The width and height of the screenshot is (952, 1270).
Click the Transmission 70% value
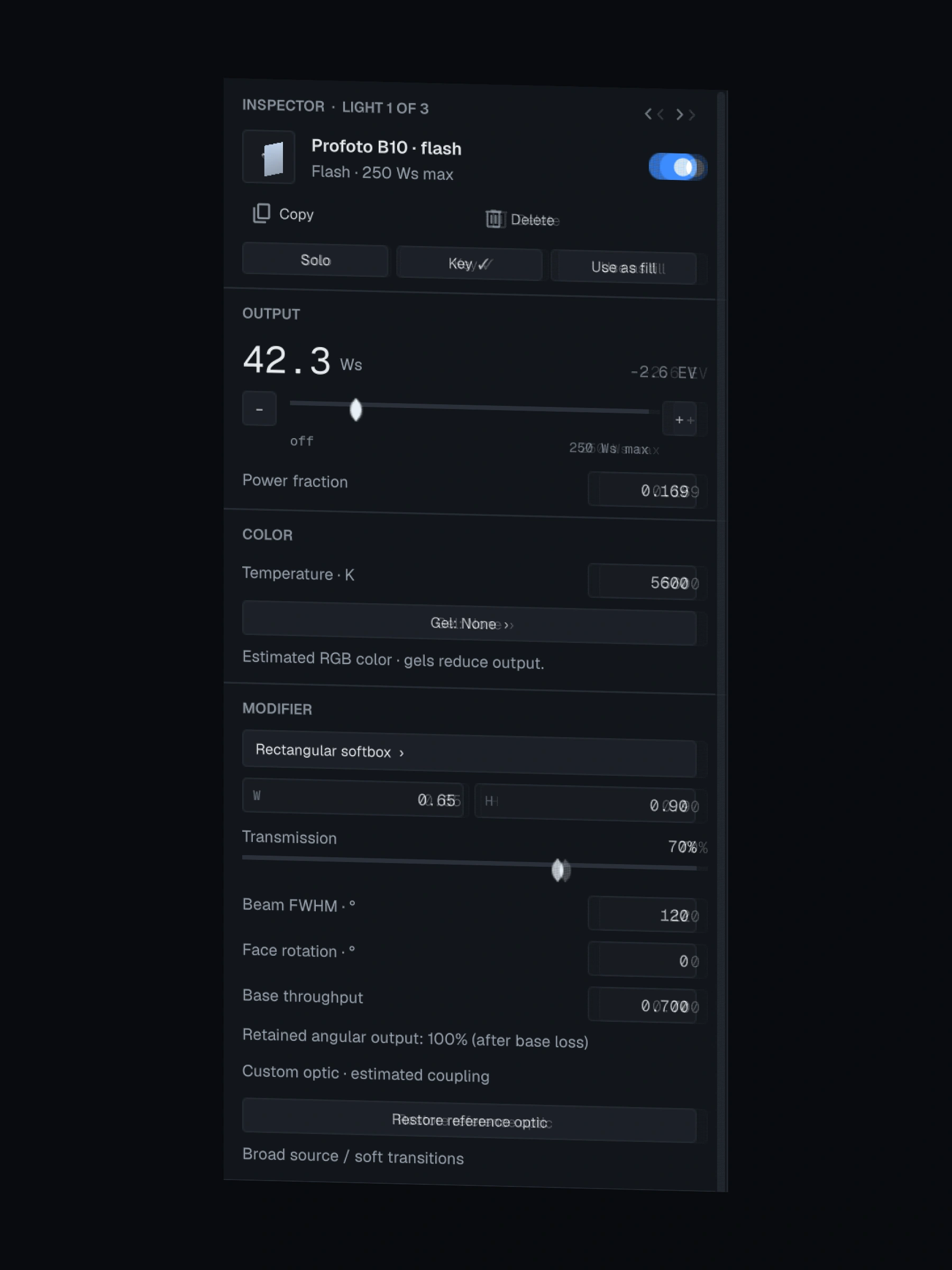click(682, 847)
